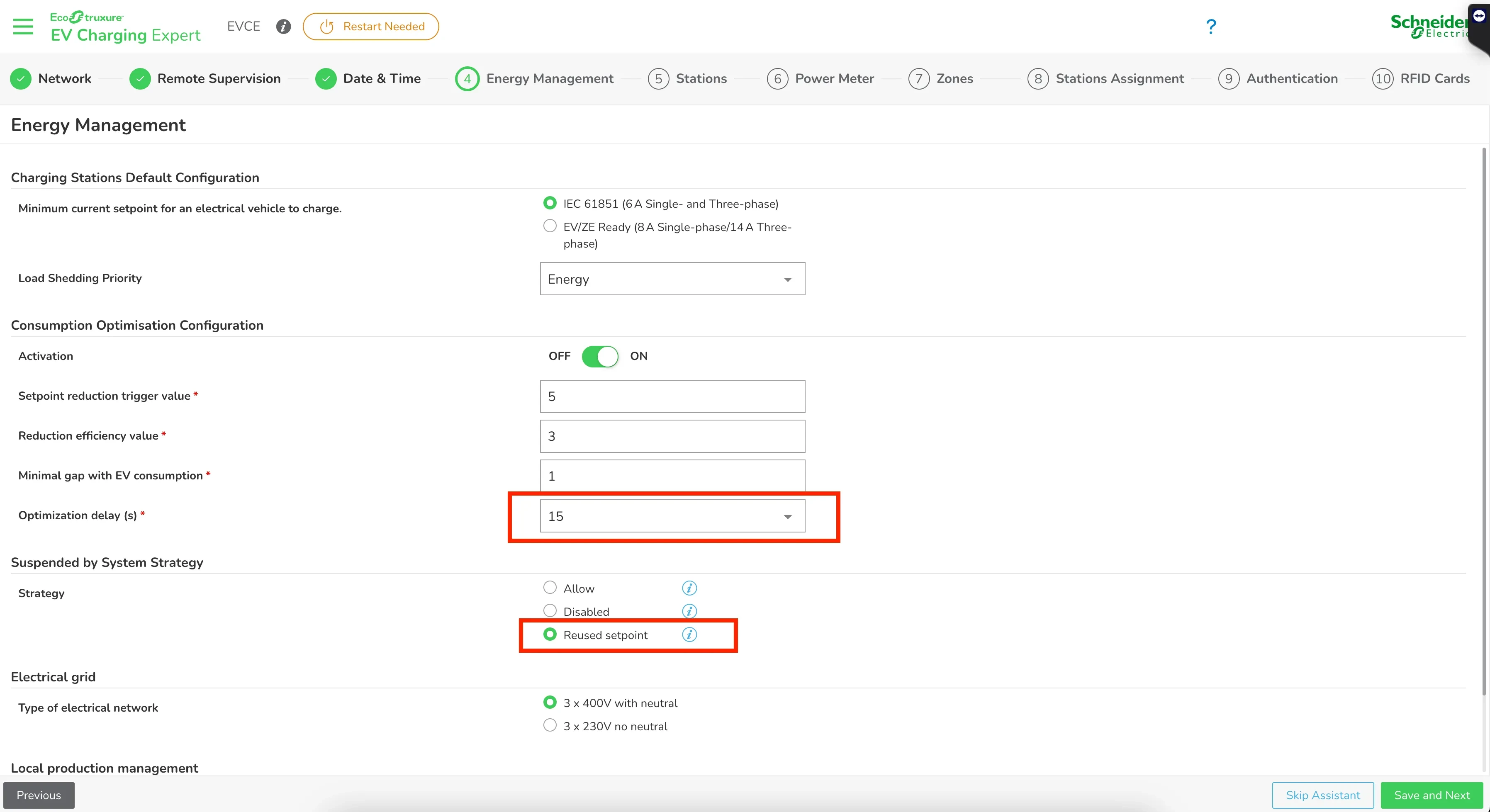Click the Minimal gap with EV consumption field
Viewport: 1490px width, 812px height.
click(x=673, y=475)
